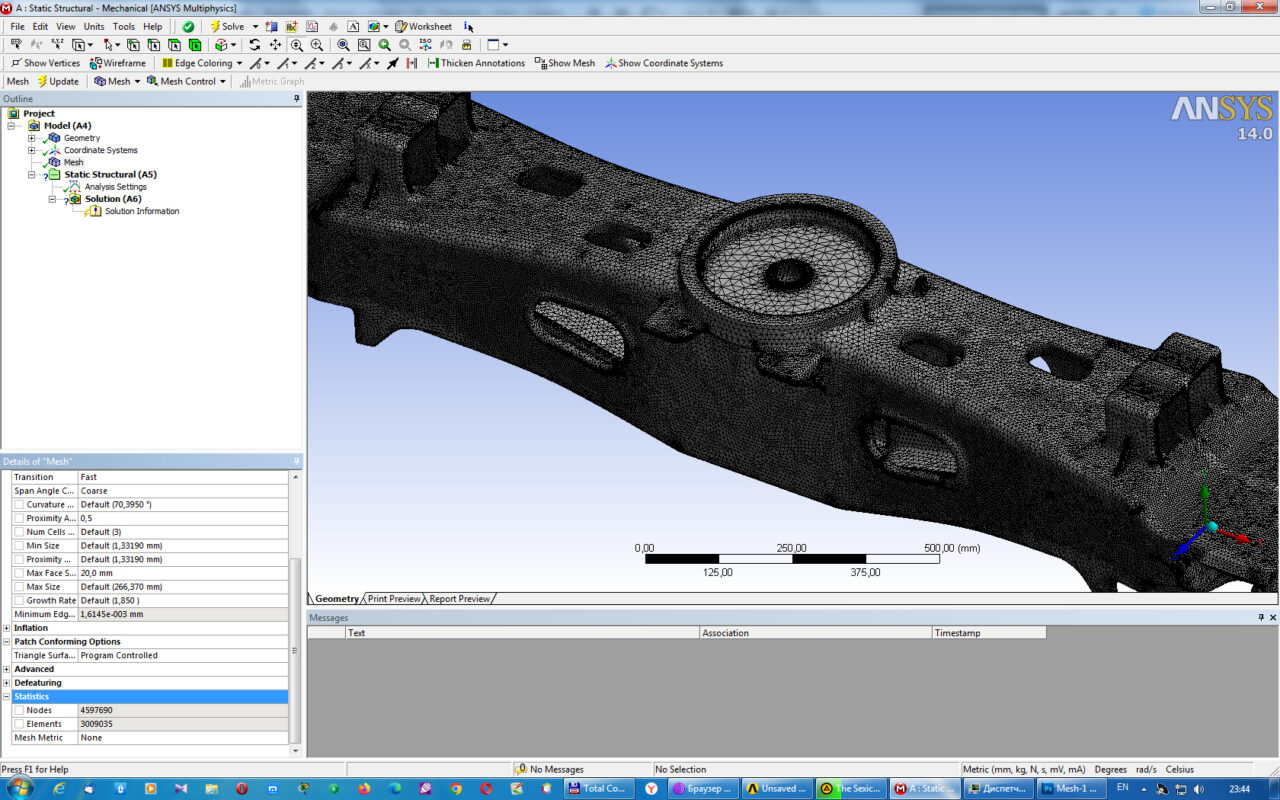The image size is (1280, 800).
Task: Toggle Show Mesh display
Action: [565, 63]
